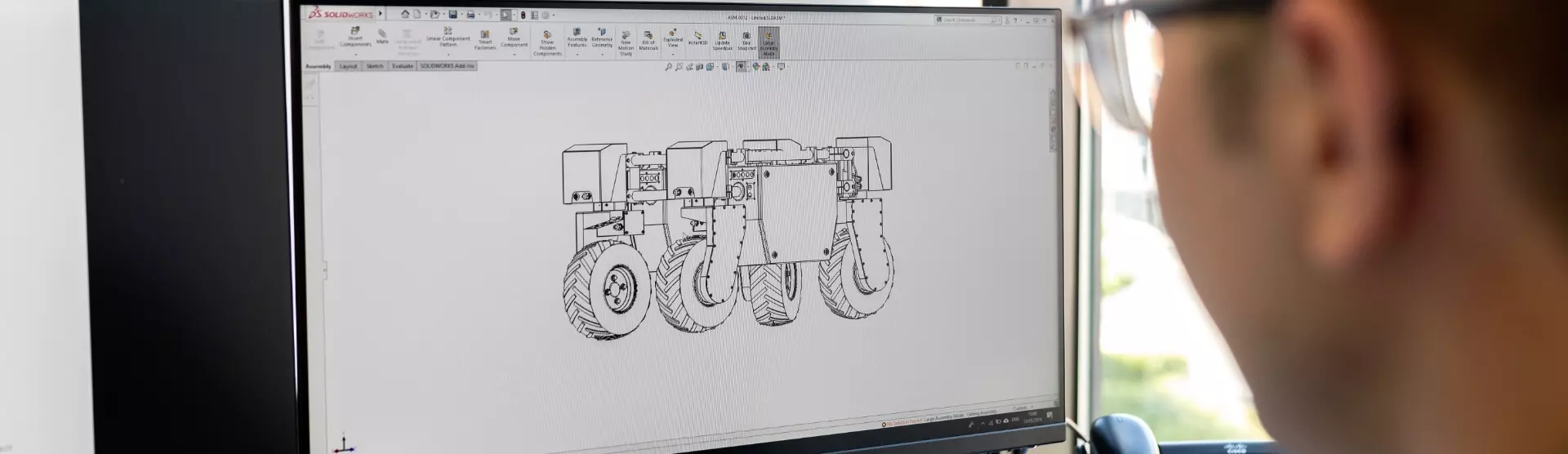Click Take Snapshot camera icon

[x=746, y=42]
